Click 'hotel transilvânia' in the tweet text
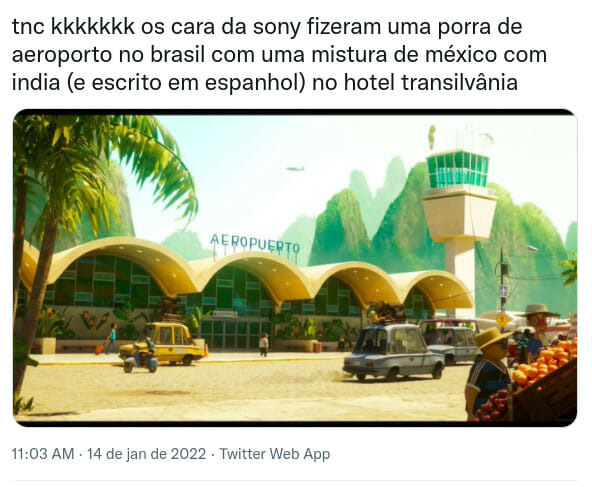This screenshot has width=592, height=487. pos(430,82)
